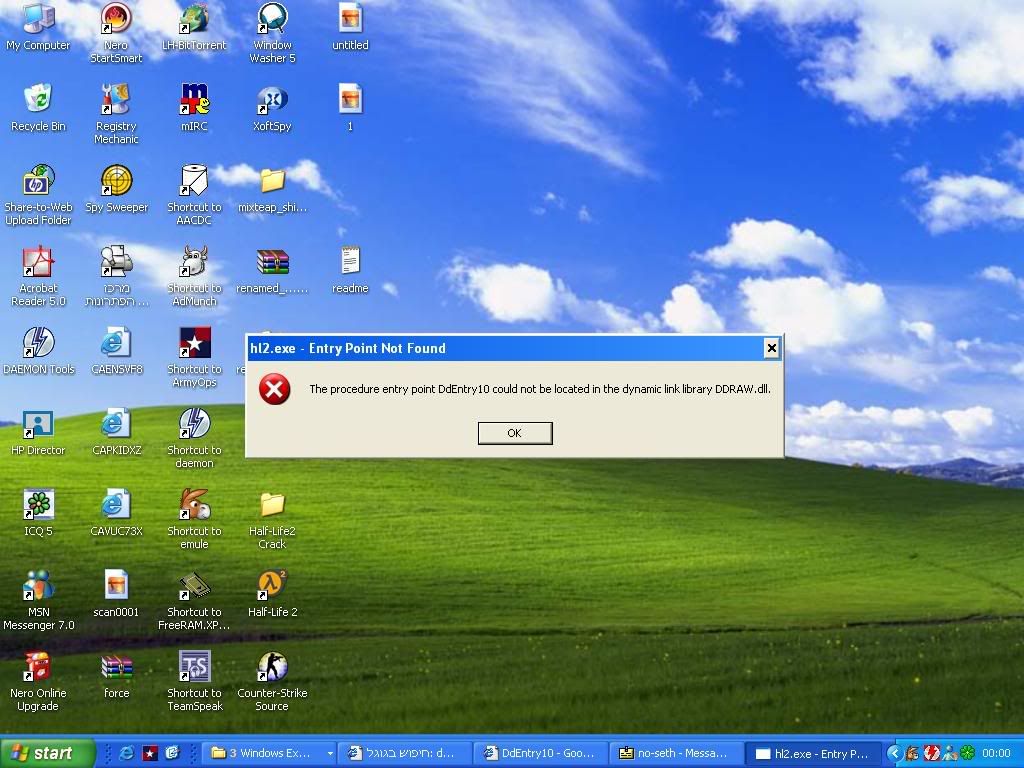Viewport: 1024px width, 768px height.
Task: Select the CAENSVF8 Internet Explorer file
Action: tap(116, 351)
